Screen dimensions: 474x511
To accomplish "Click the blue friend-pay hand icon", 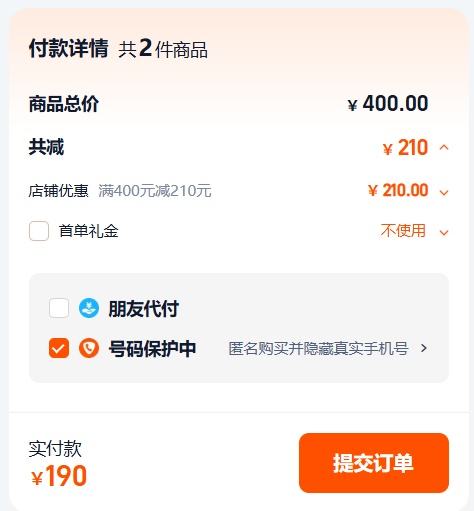I will pyautogui.click(x=89, y=308).
